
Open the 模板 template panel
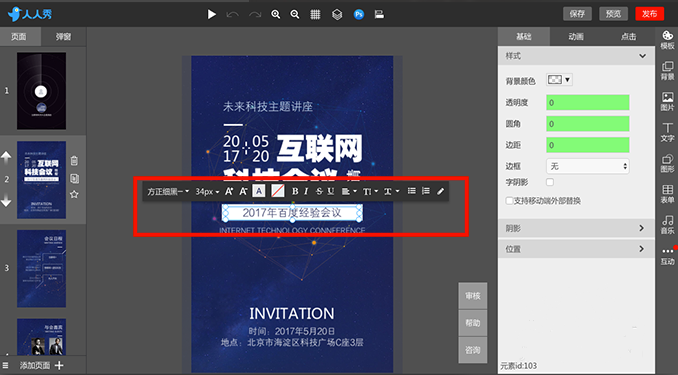(x=667, y=40)
